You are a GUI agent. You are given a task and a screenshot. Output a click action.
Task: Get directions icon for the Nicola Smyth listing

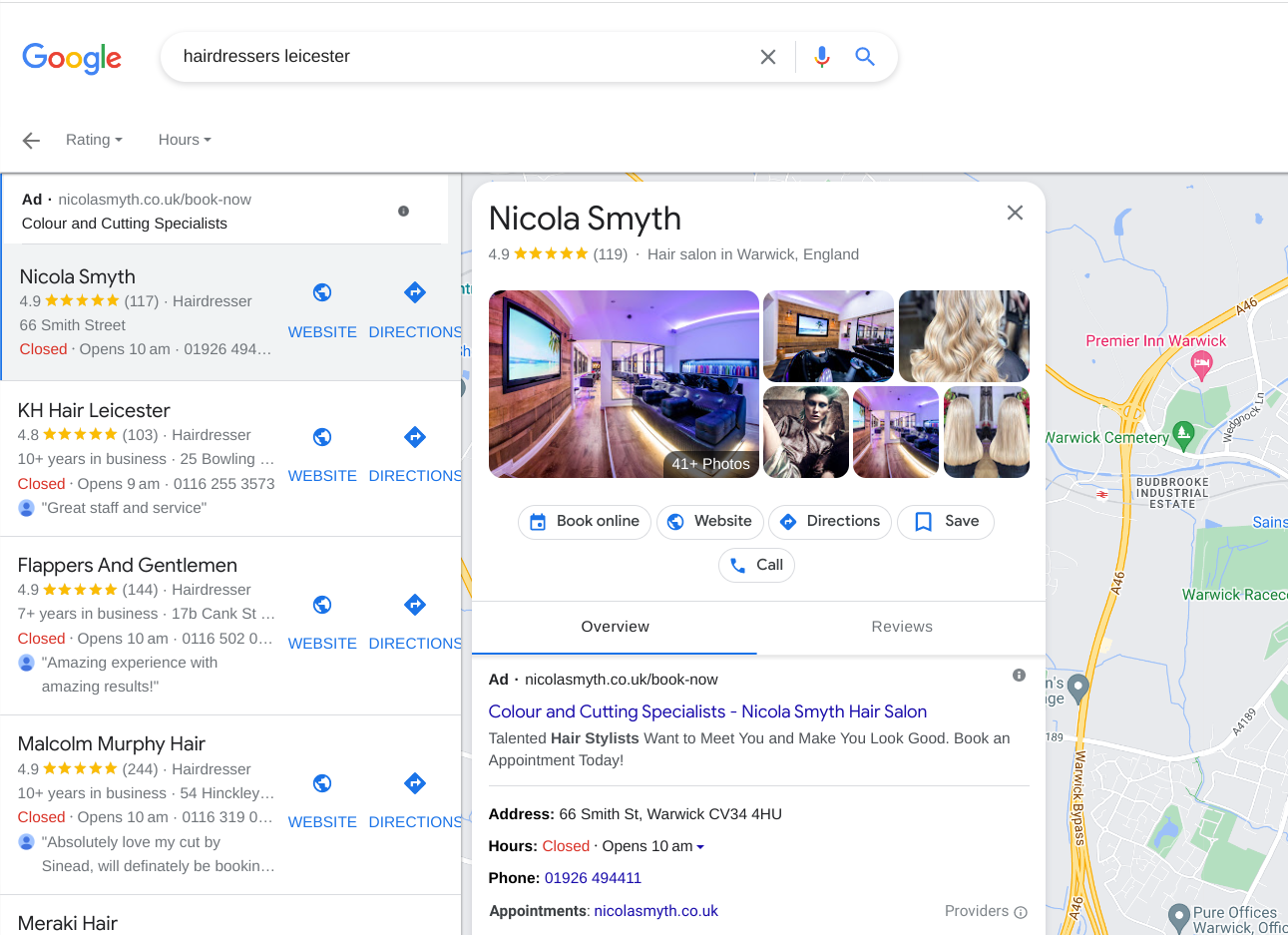click(x=415, y=292)
